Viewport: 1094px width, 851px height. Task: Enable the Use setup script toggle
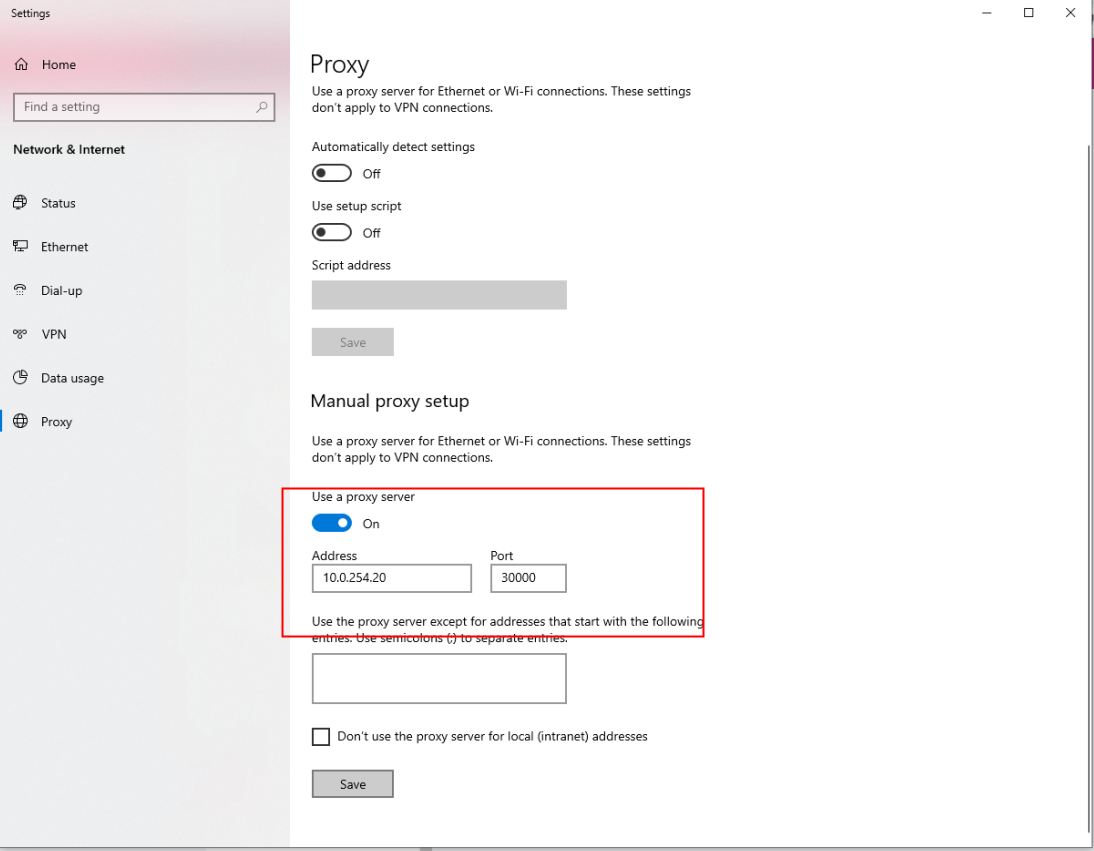coord(332,233)
